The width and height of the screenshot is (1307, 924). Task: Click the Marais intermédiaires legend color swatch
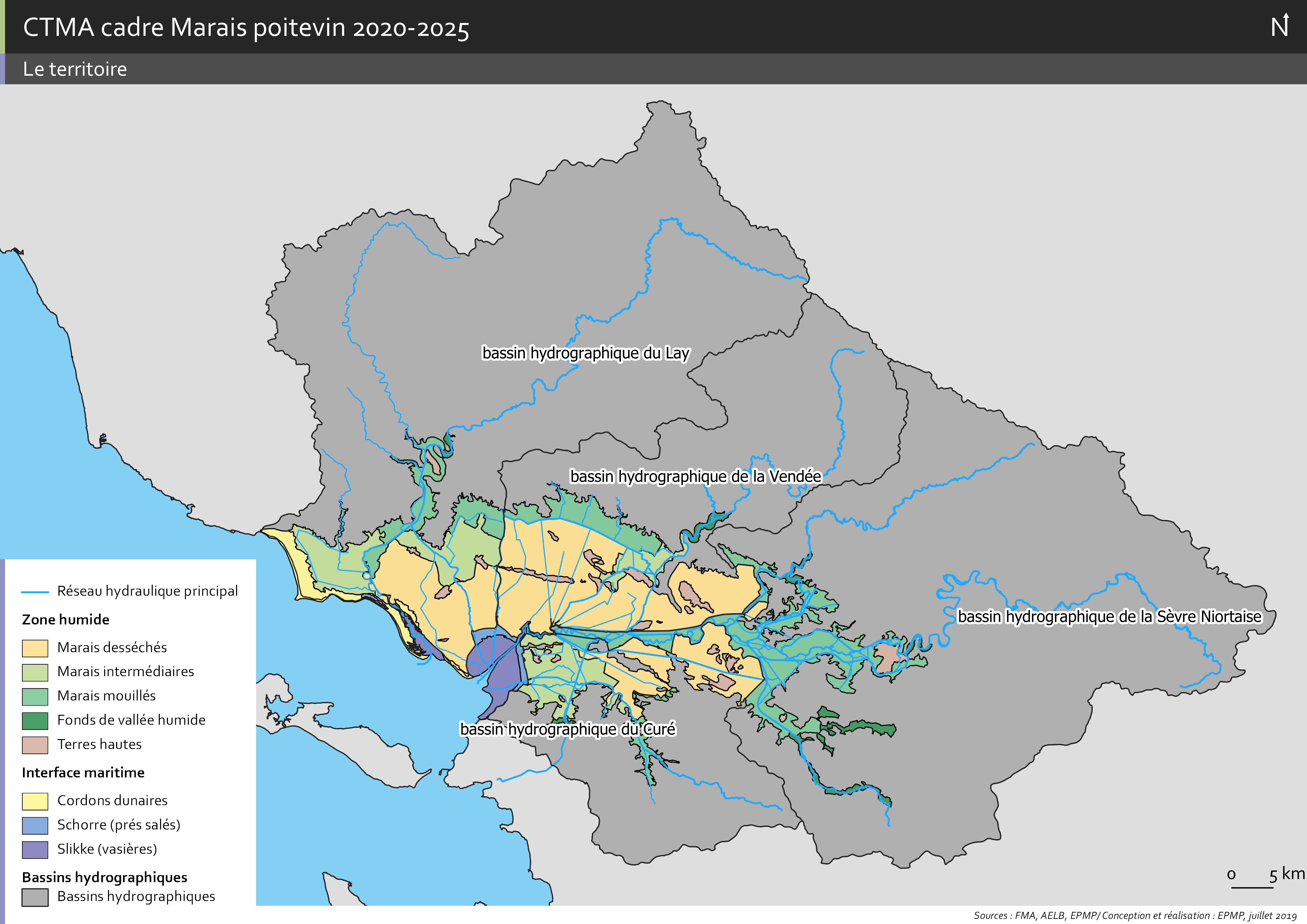click(35, 672)
